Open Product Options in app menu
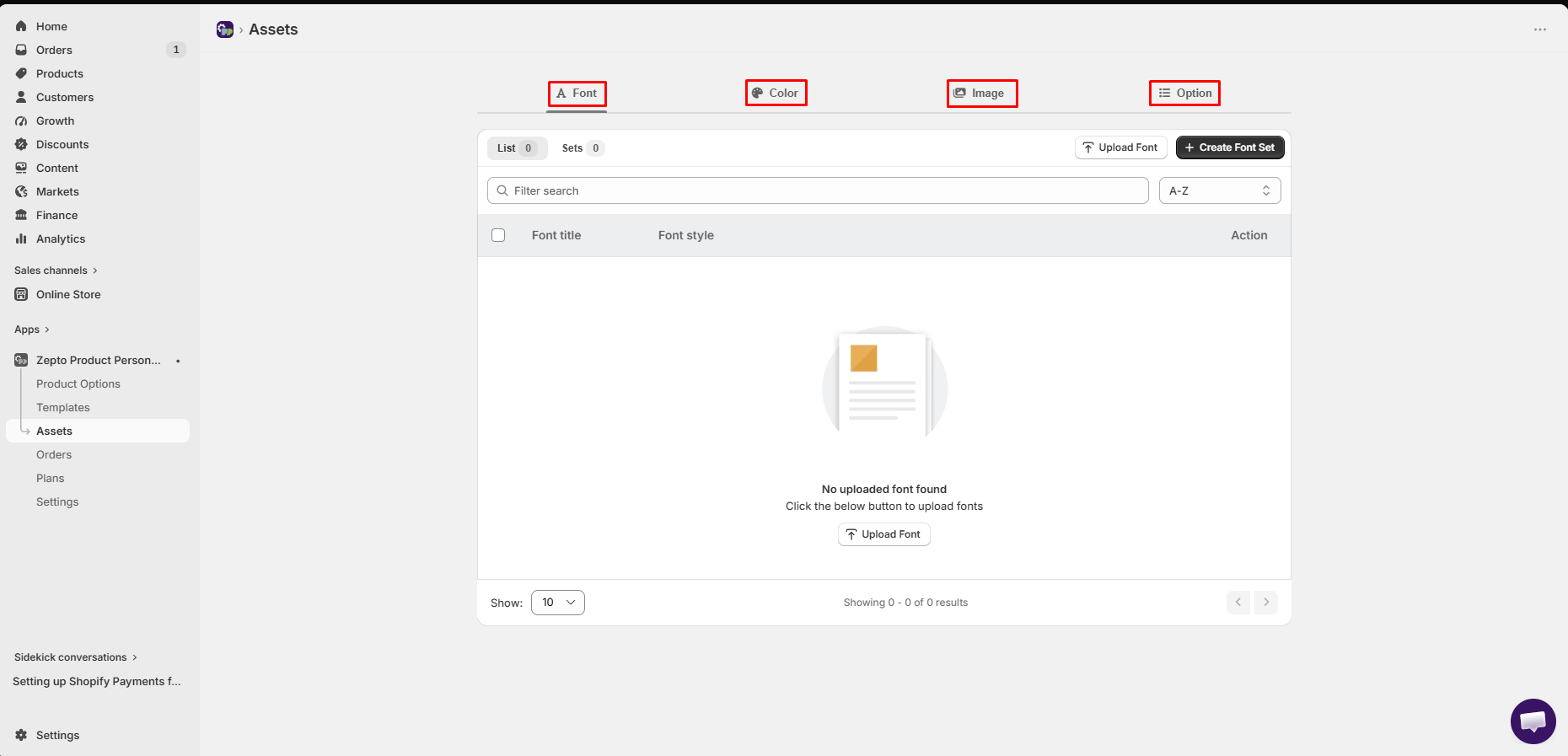 (x=78, y=383)
